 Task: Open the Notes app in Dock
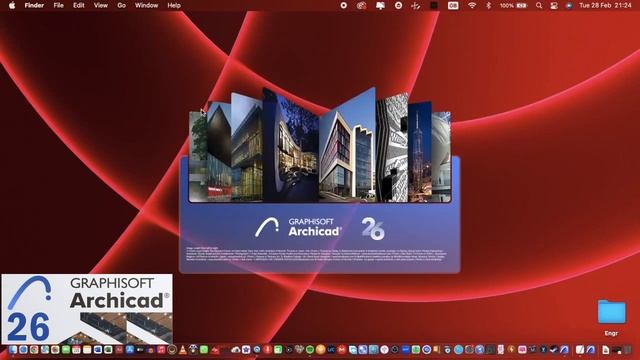coord(87,350)
